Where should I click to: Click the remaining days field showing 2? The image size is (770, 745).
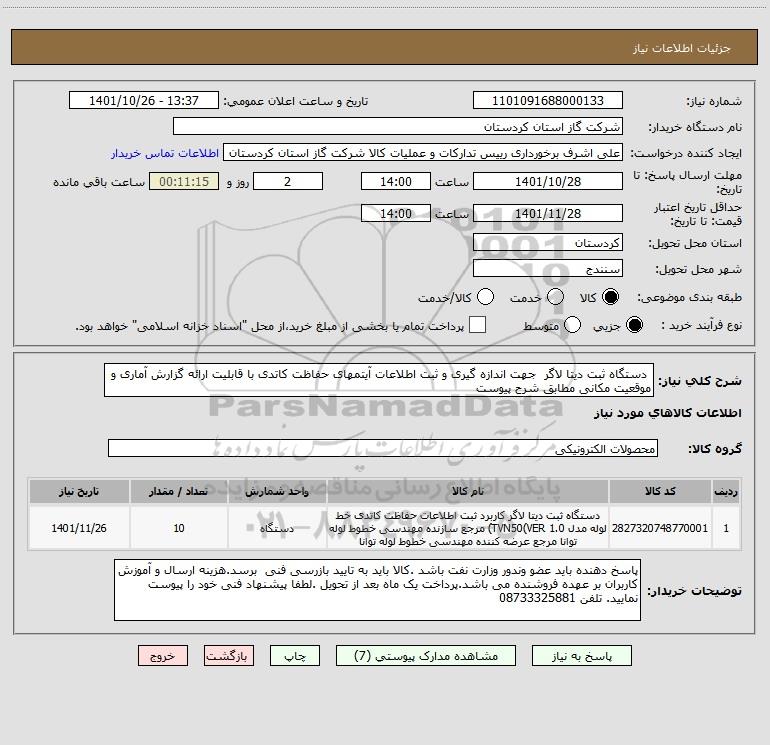tap(288, 182)
